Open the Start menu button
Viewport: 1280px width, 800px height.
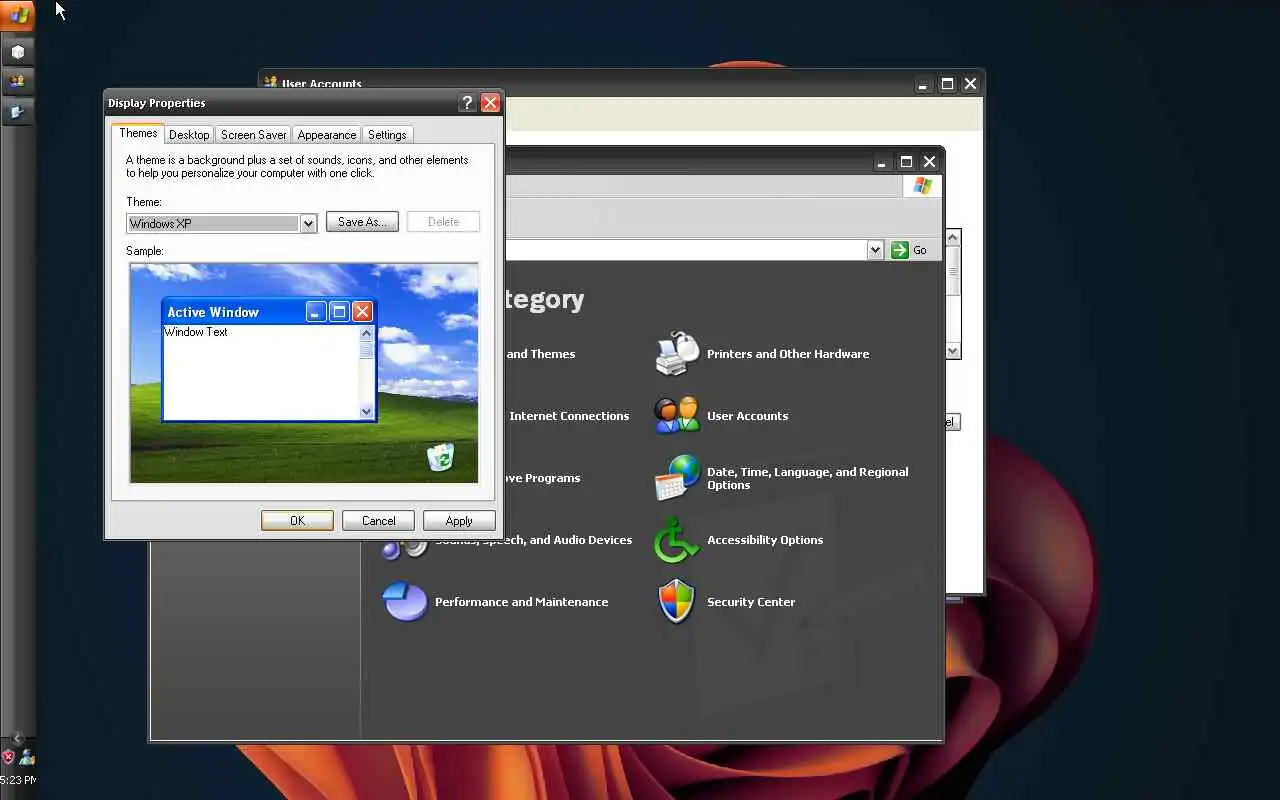18,15
